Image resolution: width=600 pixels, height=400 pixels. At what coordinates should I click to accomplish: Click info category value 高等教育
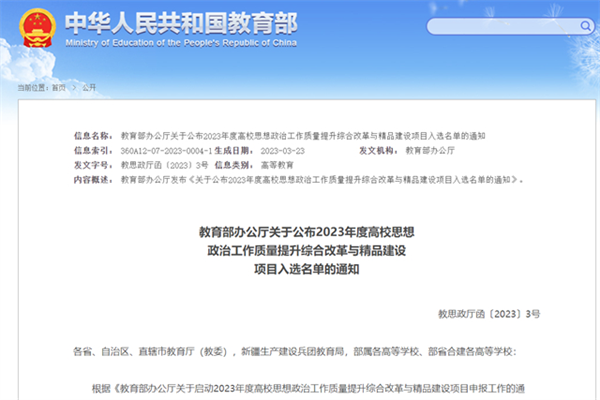[x=277, y=165]
